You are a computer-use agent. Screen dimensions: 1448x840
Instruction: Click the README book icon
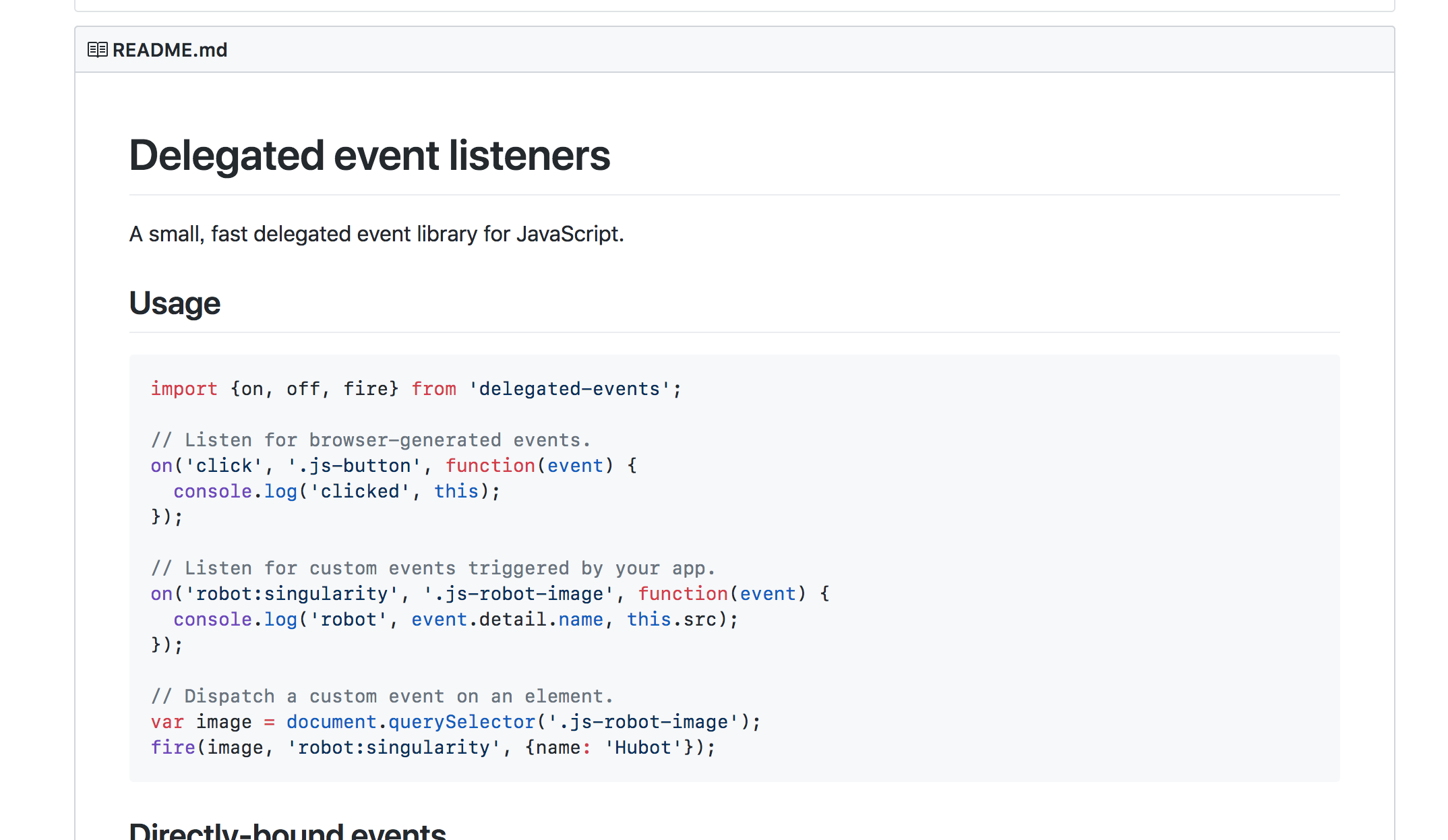coord(97,50)
